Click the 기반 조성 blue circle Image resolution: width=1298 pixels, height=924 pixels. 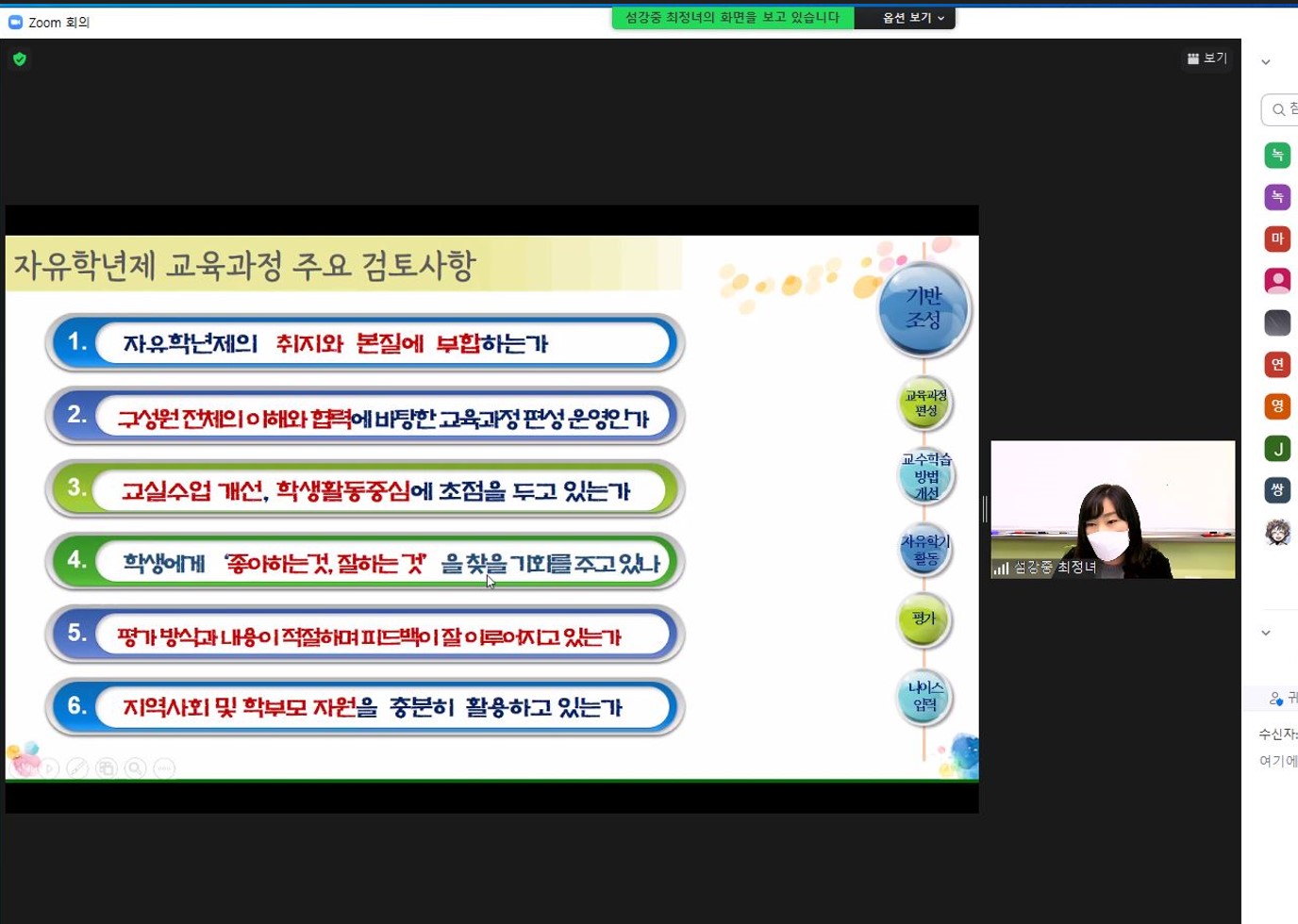click(x=923, y=308)
